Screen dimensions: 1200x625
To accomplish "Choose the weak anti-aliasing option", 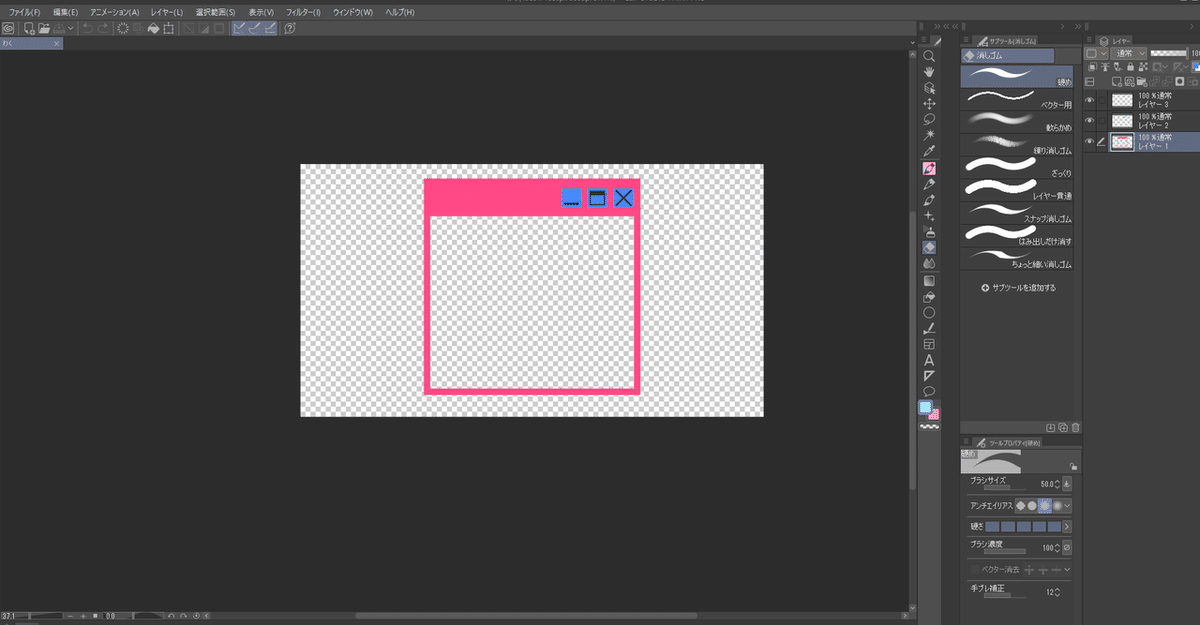I will [1033, 505].
